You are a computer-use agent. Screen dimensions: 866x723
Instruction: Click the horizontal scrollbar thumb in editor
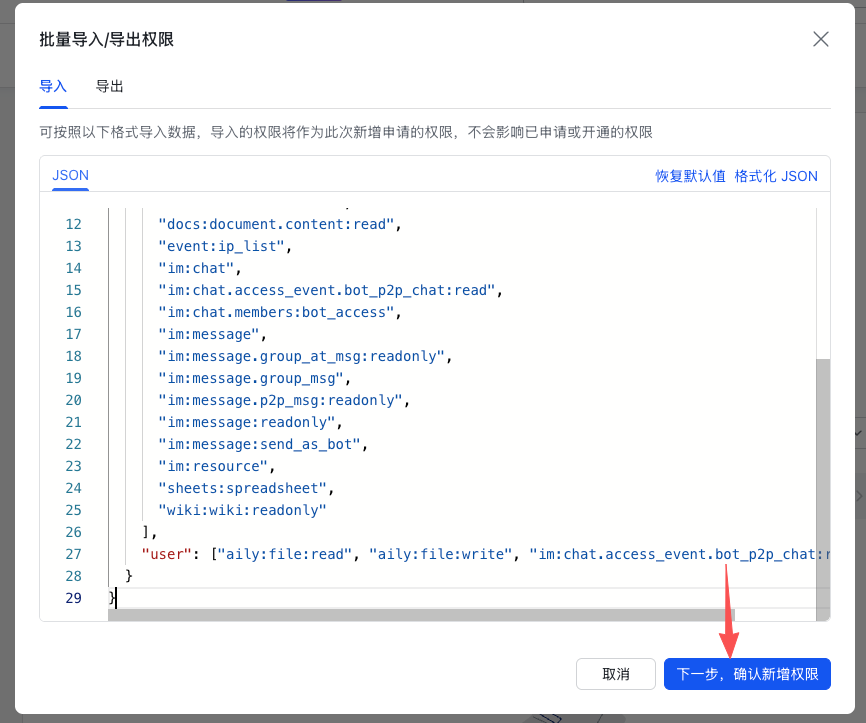(421, 615)
